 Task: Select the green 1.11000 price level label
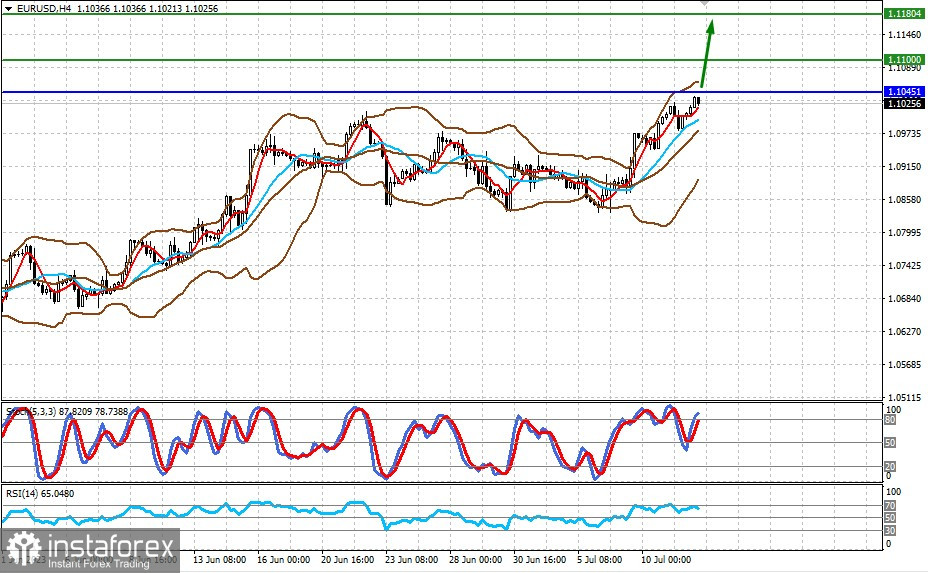pyautogui.click(x=904, y=60)
